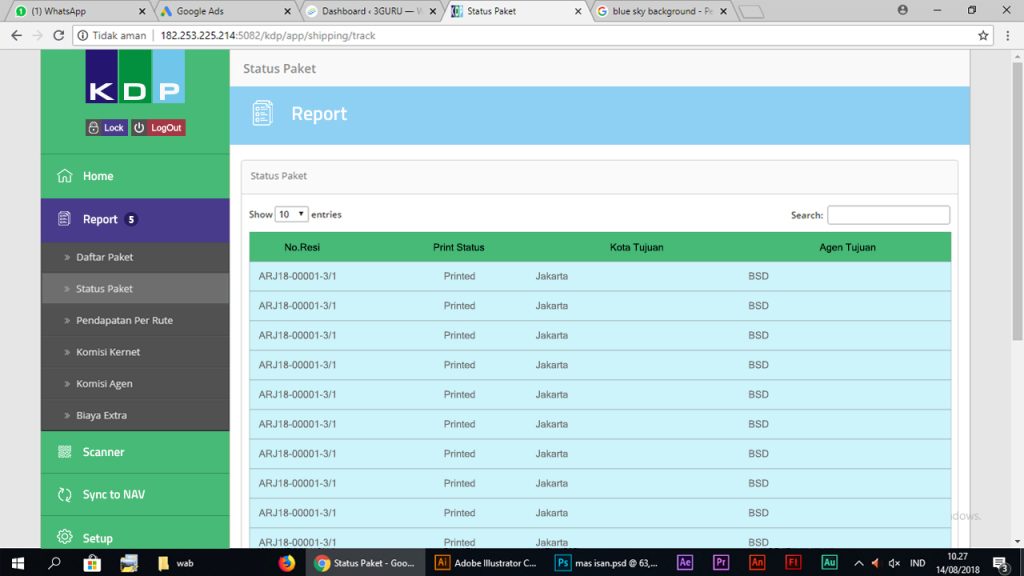
Task: Open Komisi Agen report
Action: coord(135,384)
